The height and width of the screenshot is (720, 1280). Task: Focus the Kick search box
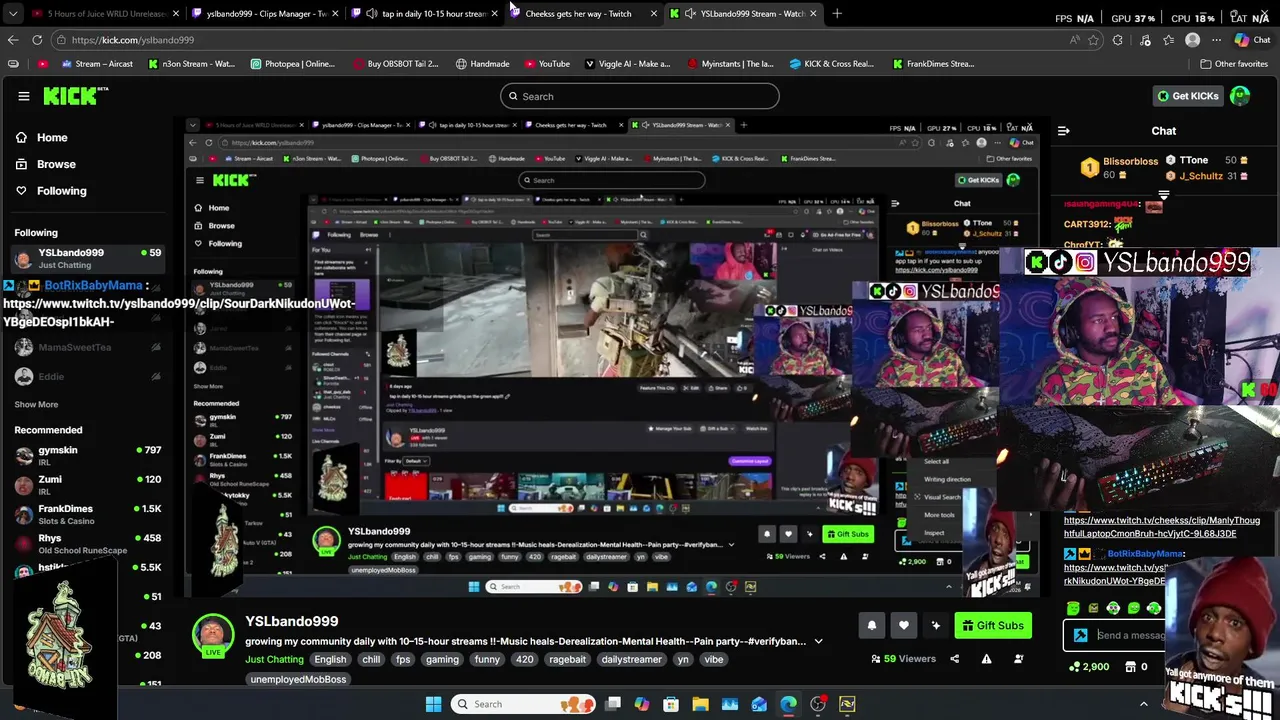click(640, 96)
